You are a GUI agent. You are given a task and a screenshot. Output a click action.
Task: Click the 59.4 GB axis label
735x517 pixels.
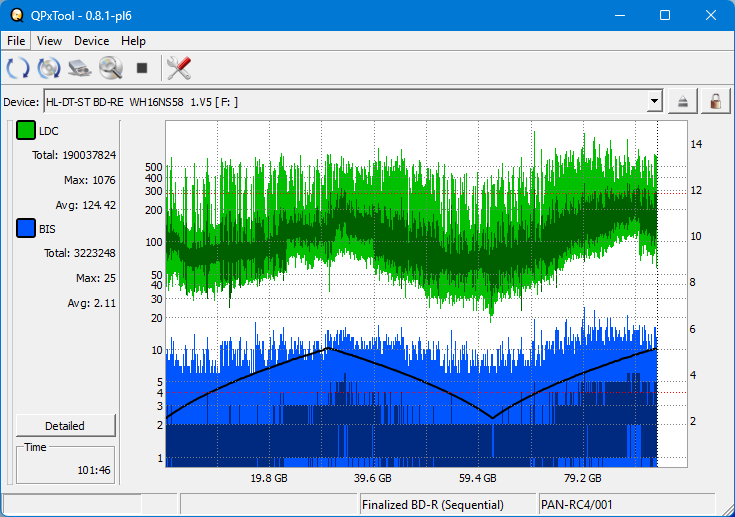click(x=478, y=478)
